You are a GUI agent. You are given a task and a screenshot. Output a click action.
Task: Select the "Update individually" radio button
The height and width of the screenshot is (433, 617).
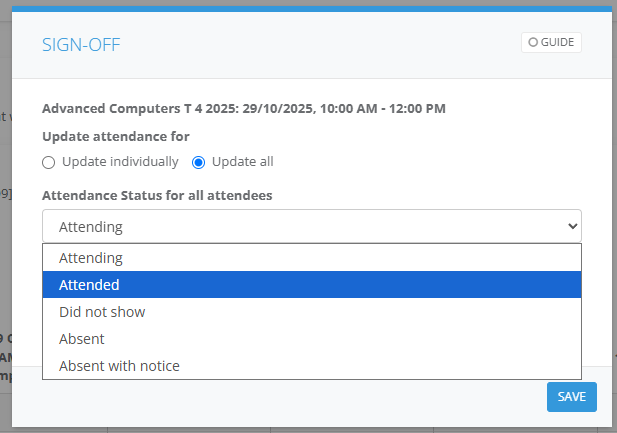pyautogui.click(x=48, y=162)
